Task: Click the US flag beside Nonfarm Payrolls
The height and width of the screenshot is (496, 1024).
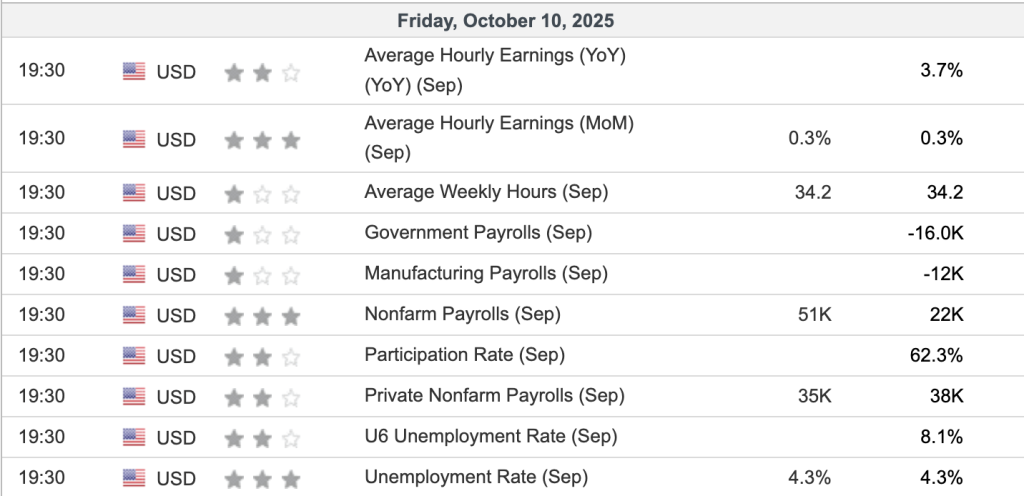Action: tap(134, 315)
